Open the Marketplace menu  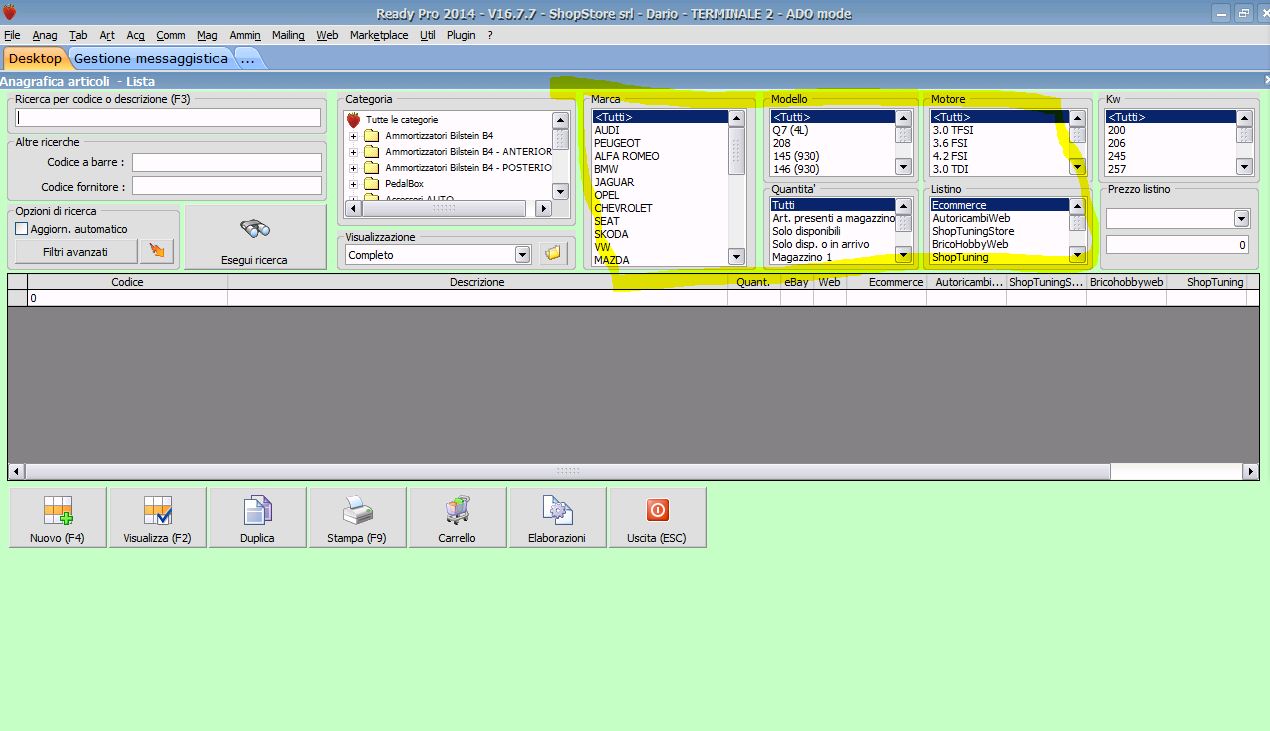click(x=379, y=35)
